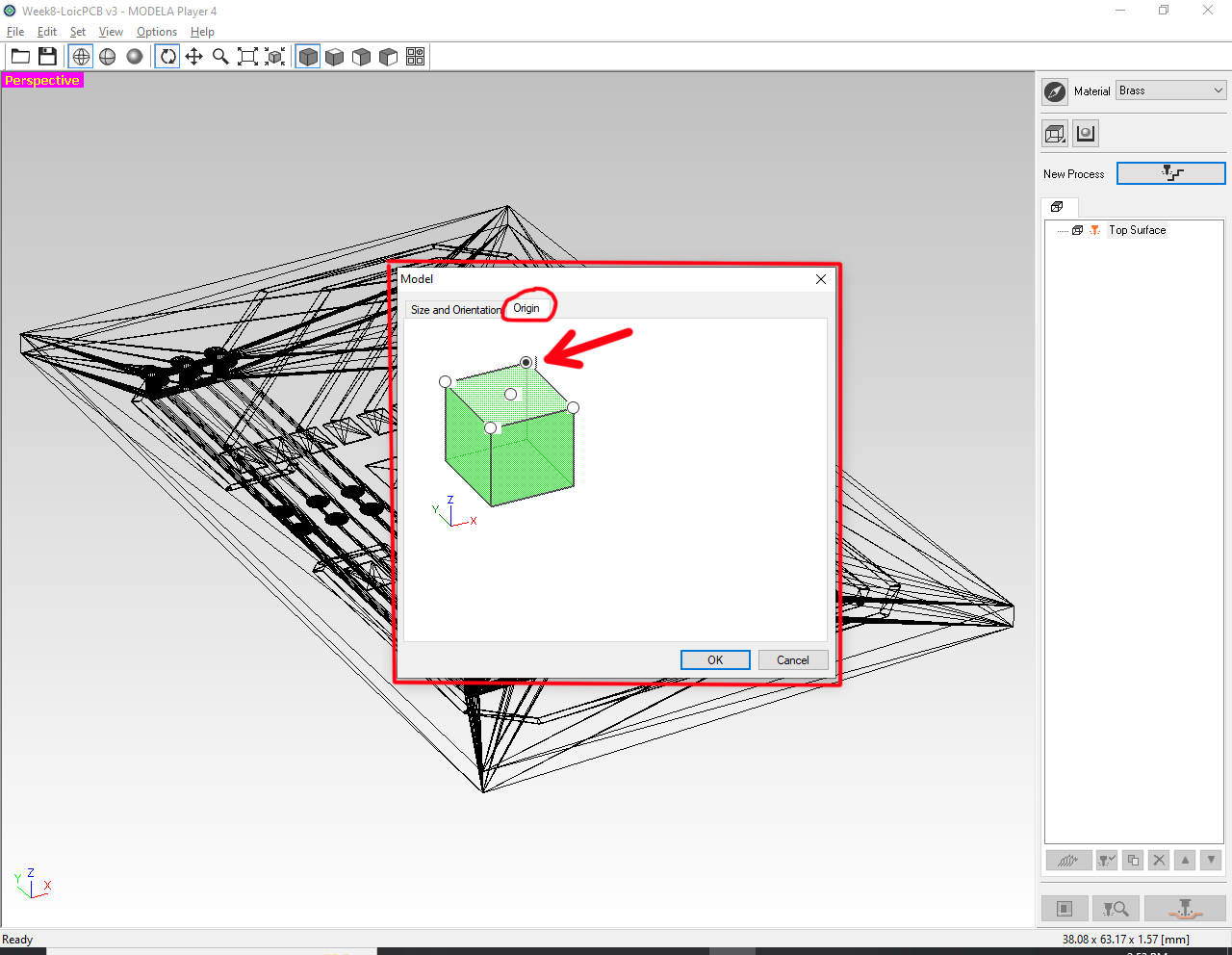The width and height of the screenshot is (1232, 955).
Task: Click the copy process button
Action: pos(1133,860)
